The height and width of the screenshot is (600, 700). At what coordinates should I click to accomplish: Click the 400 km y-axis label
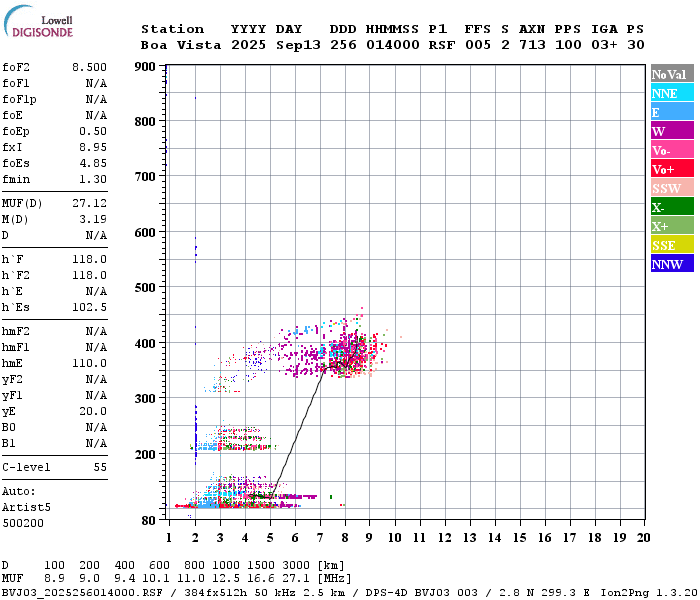point(145,344)
